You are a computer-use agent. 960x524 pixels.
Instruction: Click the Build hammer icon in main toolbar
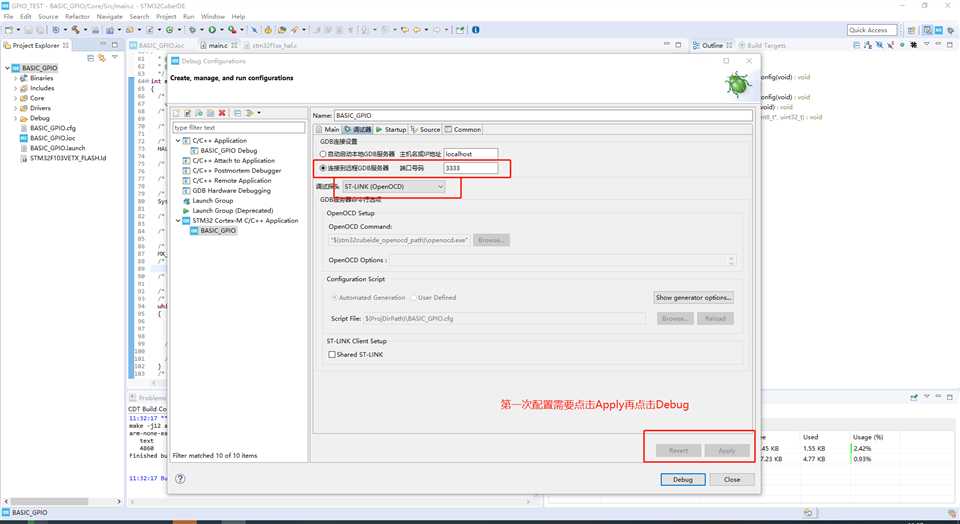[75, 29]
